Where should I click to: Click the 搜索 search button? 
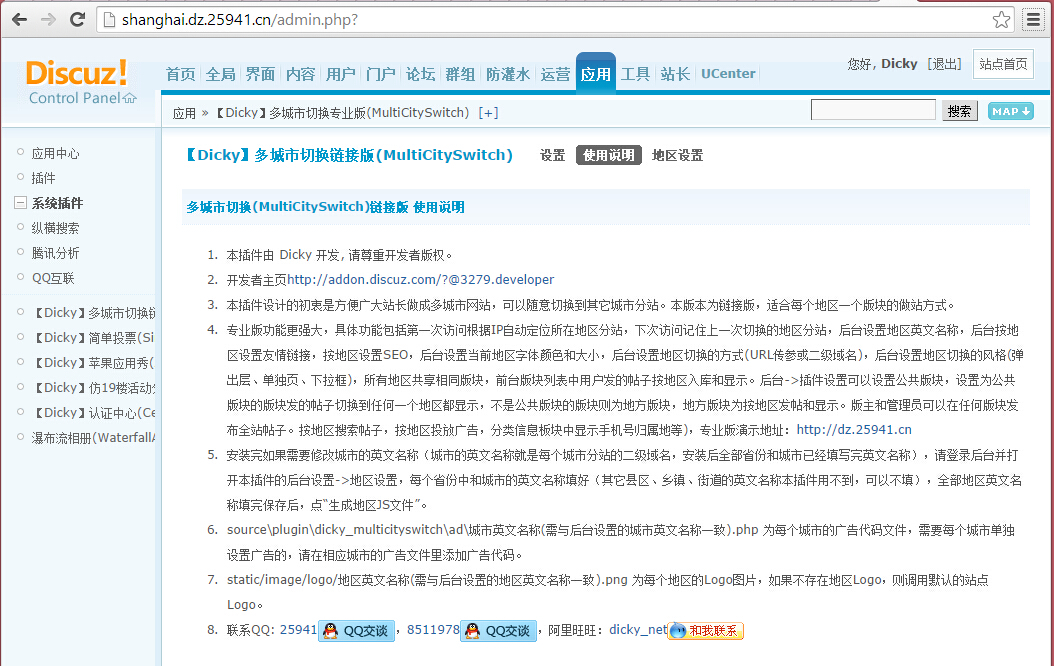(959, 111)
